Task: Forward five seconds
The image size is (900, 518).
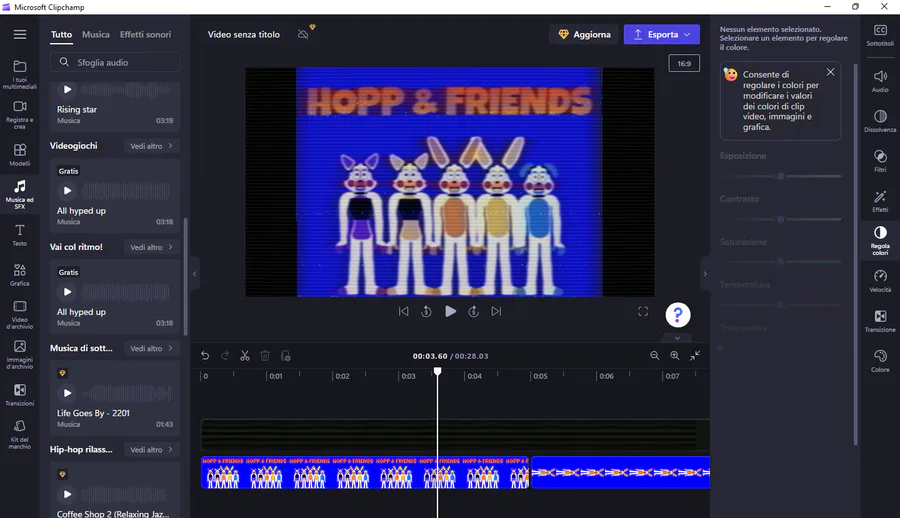Action: click(474, 311)
